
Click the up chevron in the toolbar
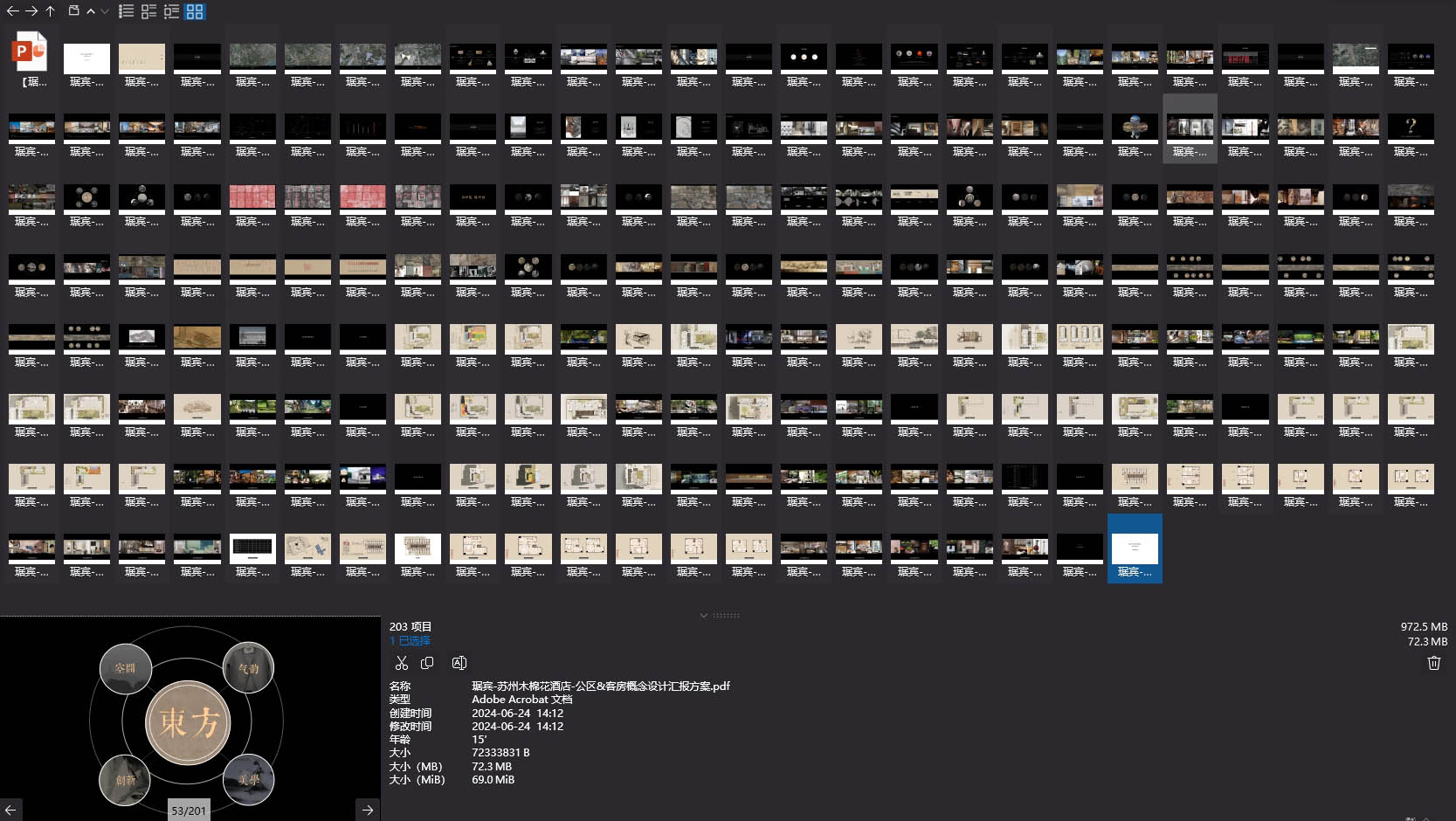point(91,11)
